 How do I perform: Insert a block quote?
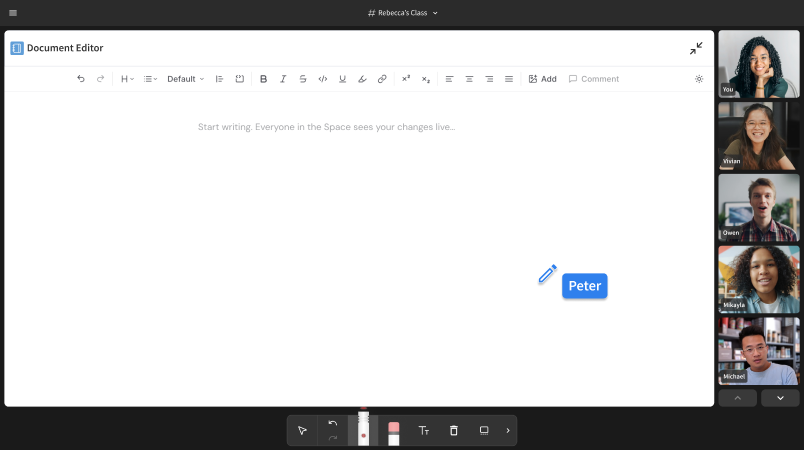[x=239, y=79]
